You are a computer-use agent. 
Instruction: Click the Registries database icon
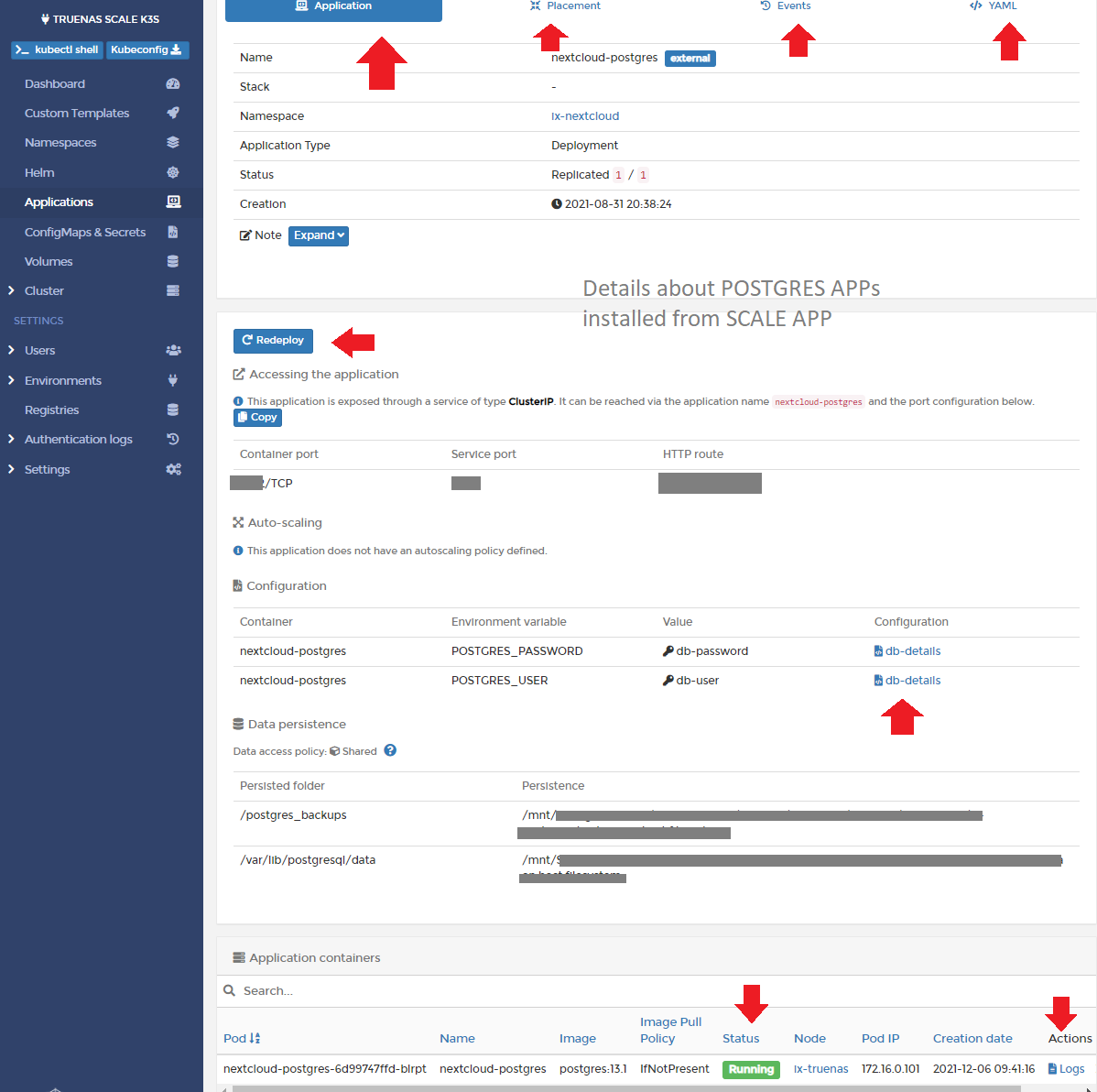pos(173,409)
